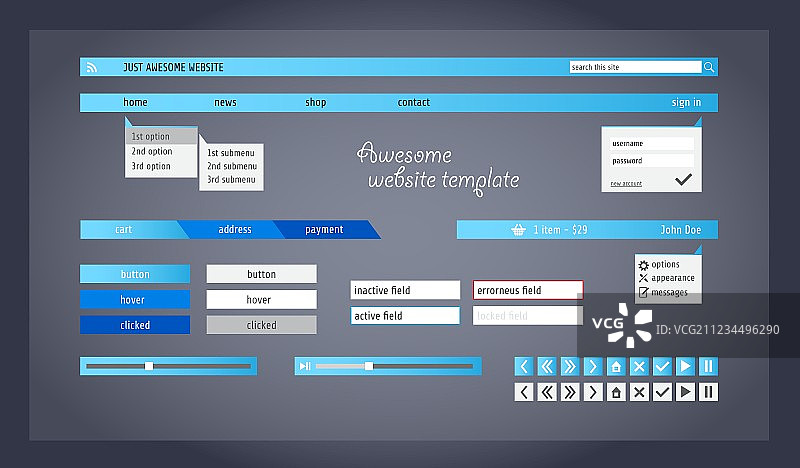Click the white play triangle icon

point(685,392)
